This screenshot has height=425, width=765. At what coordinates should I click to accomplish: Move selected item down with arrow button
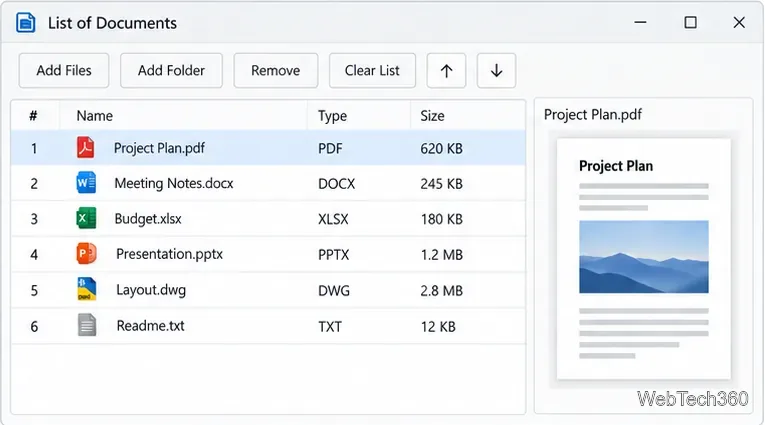coord(496,71)
